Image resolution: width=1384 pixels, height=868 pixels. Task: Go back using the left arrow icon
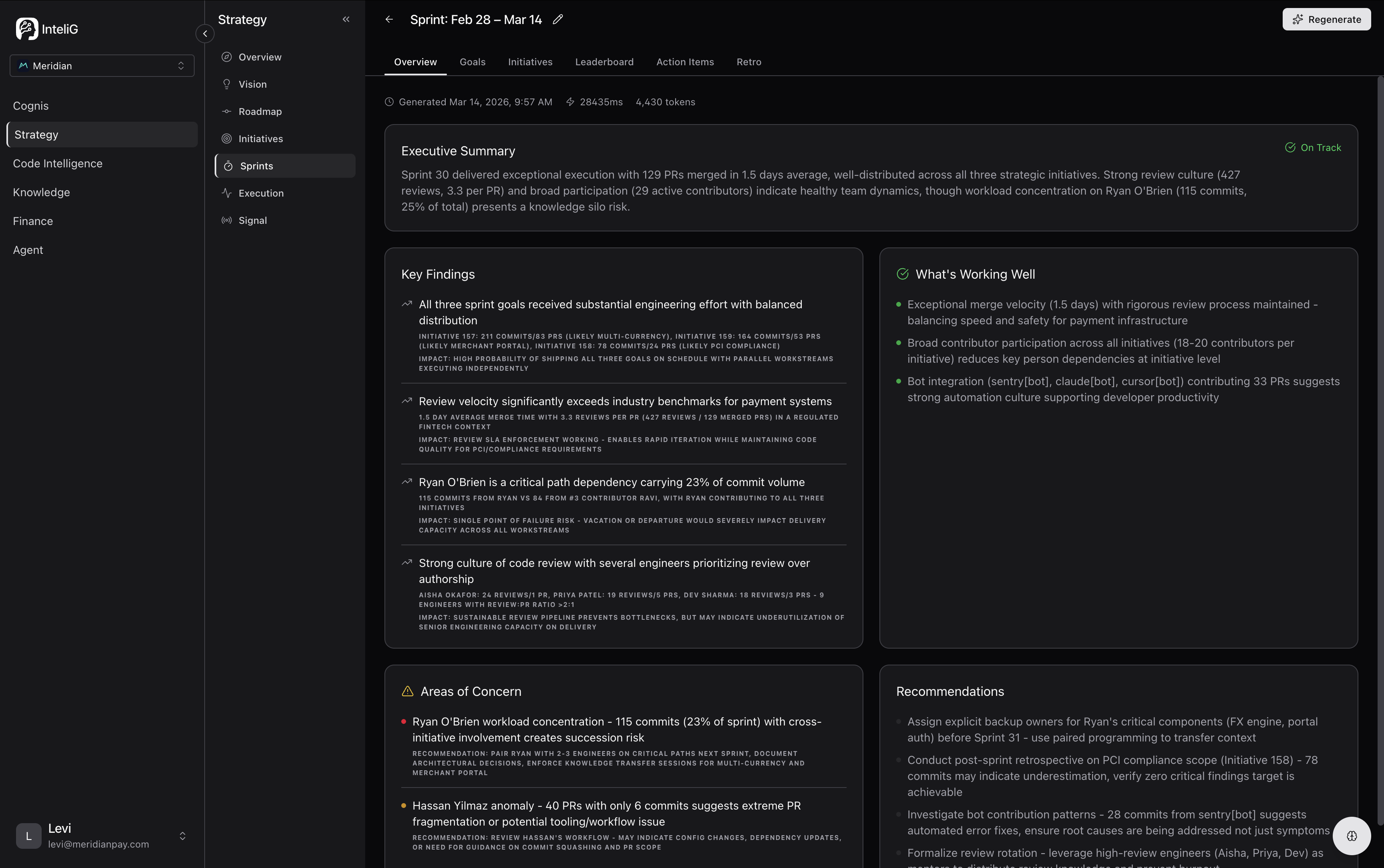coord(389,20)
